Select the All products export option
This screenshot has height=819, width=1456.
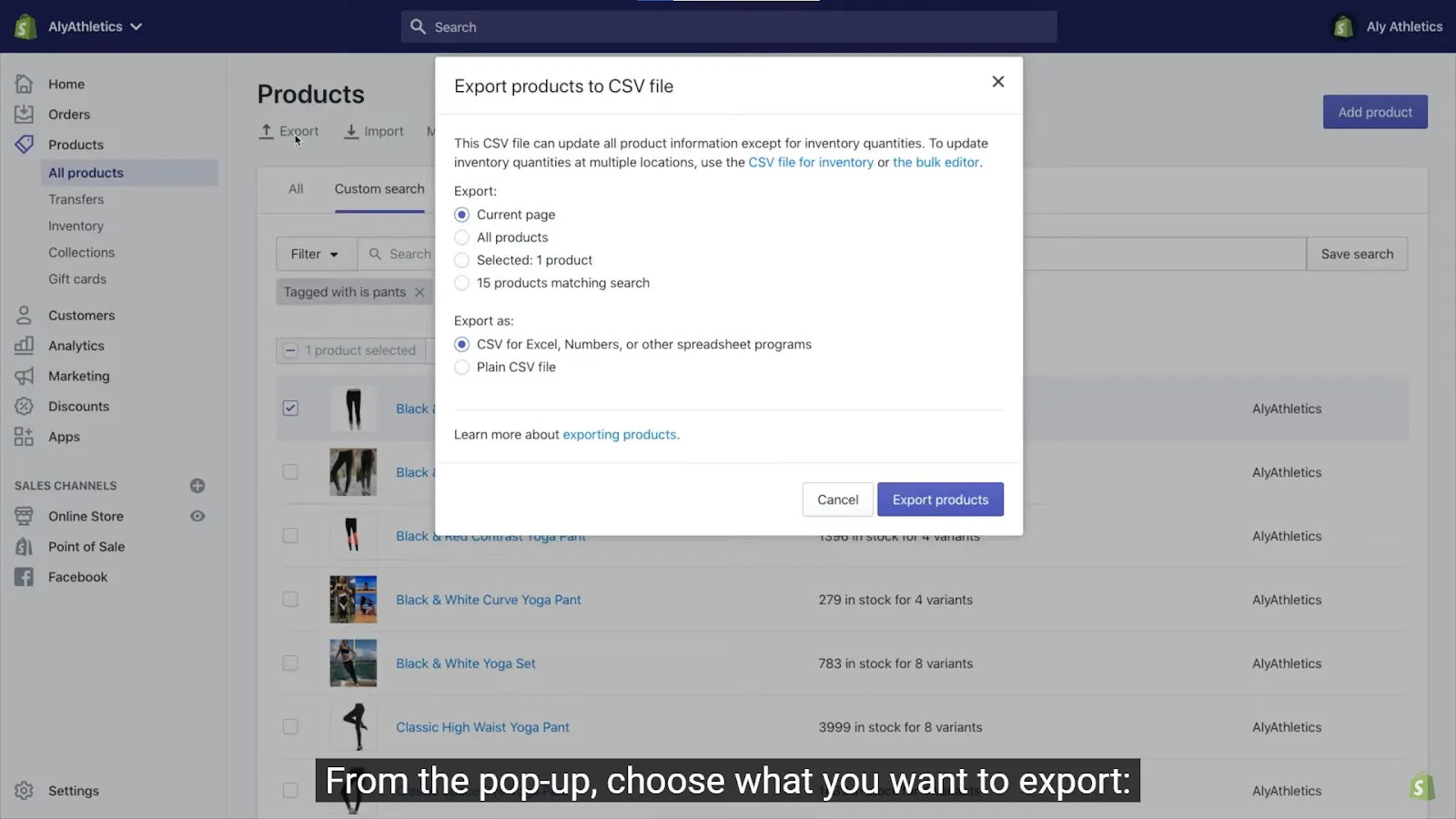click(462, 238)
